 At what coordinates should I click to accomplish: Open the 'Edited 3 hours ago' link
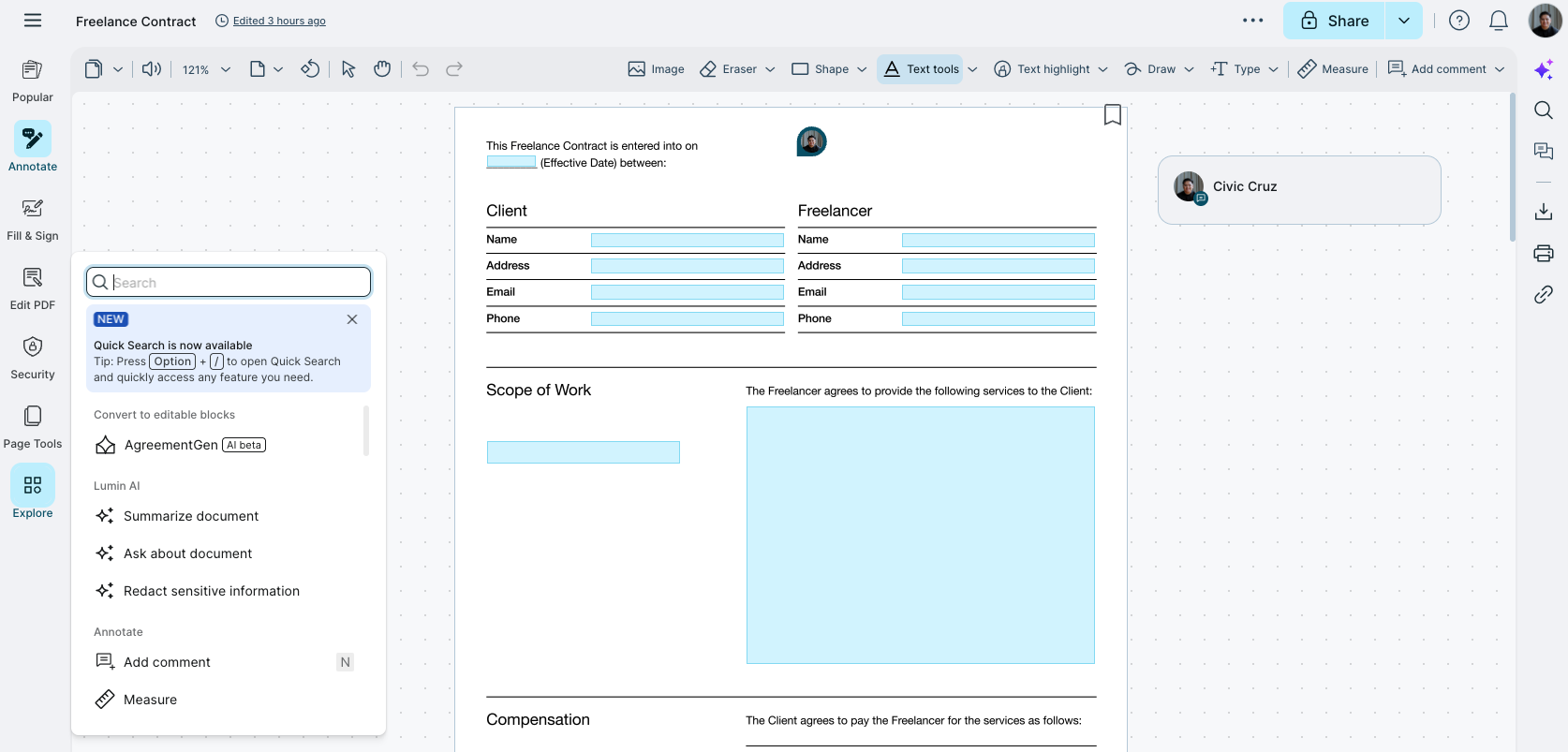pos(279,21)
